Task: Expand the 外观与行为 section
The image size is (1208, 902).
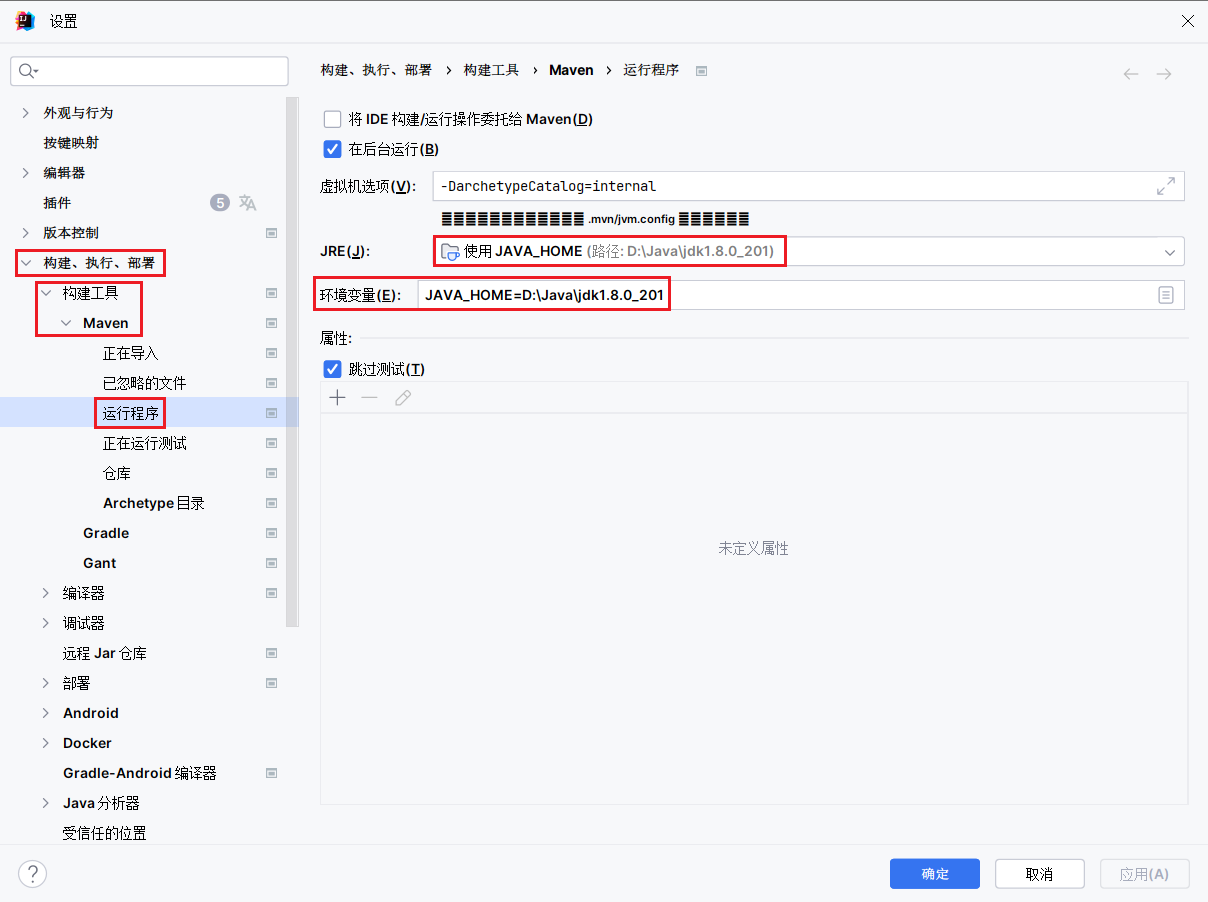Action: pyautogui.click(x=25, y=113)
